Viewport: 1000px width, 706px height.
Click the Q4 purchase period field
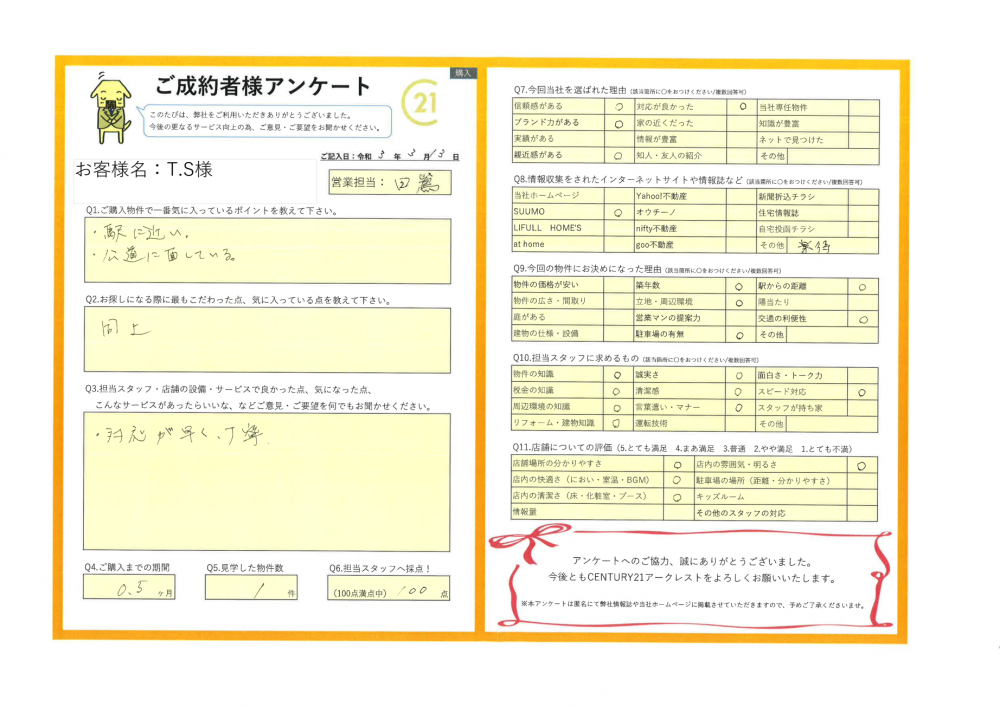pyautogui.click(x=129, y=590)
